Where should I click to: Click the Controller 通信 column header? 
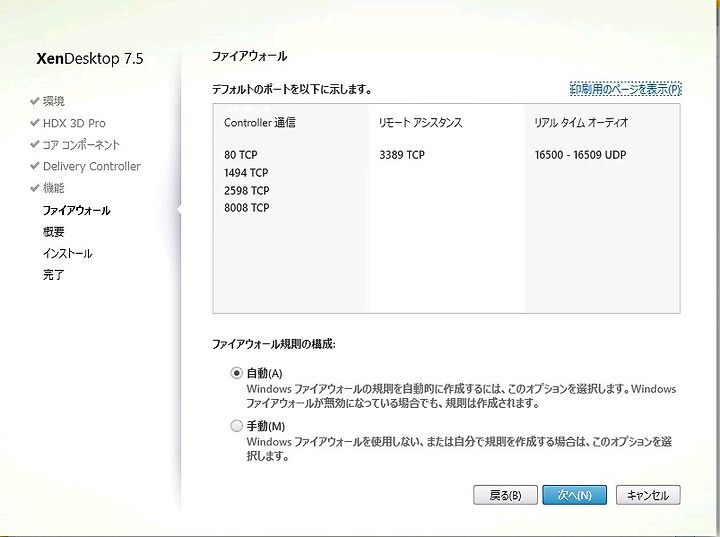click(x=259, y=123)
